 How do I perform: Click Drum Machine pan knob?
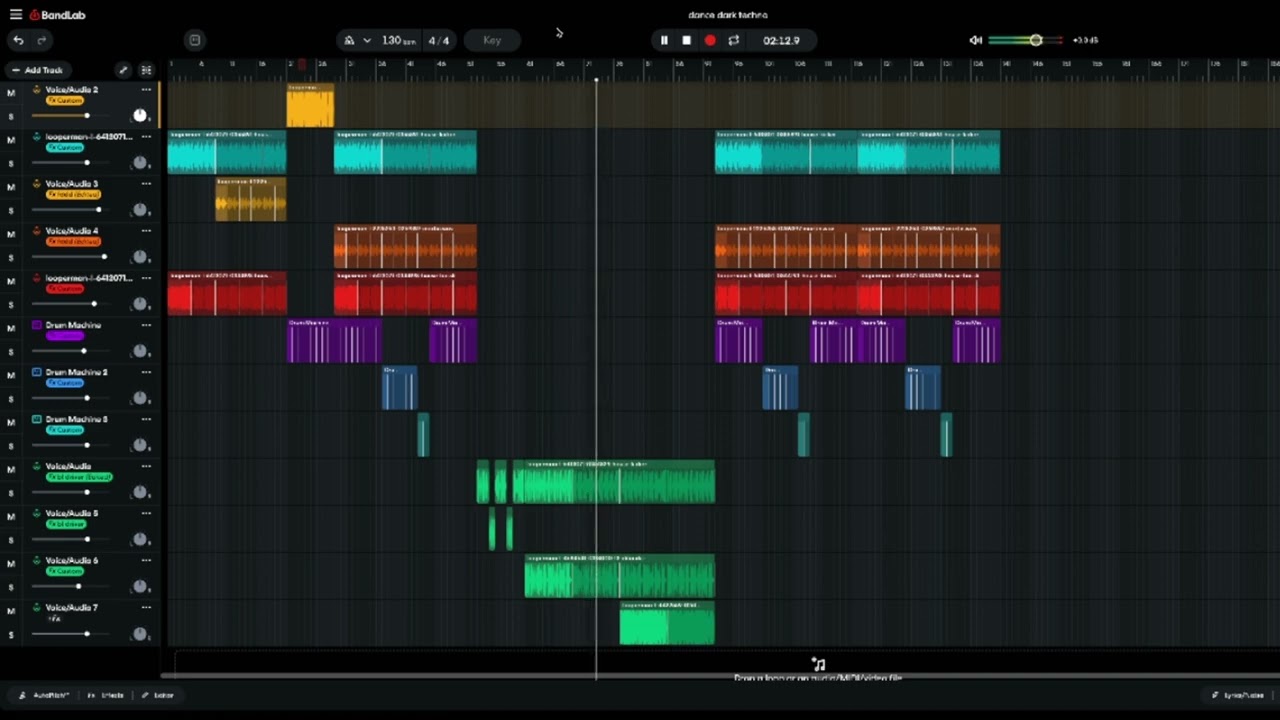(140, 350)
